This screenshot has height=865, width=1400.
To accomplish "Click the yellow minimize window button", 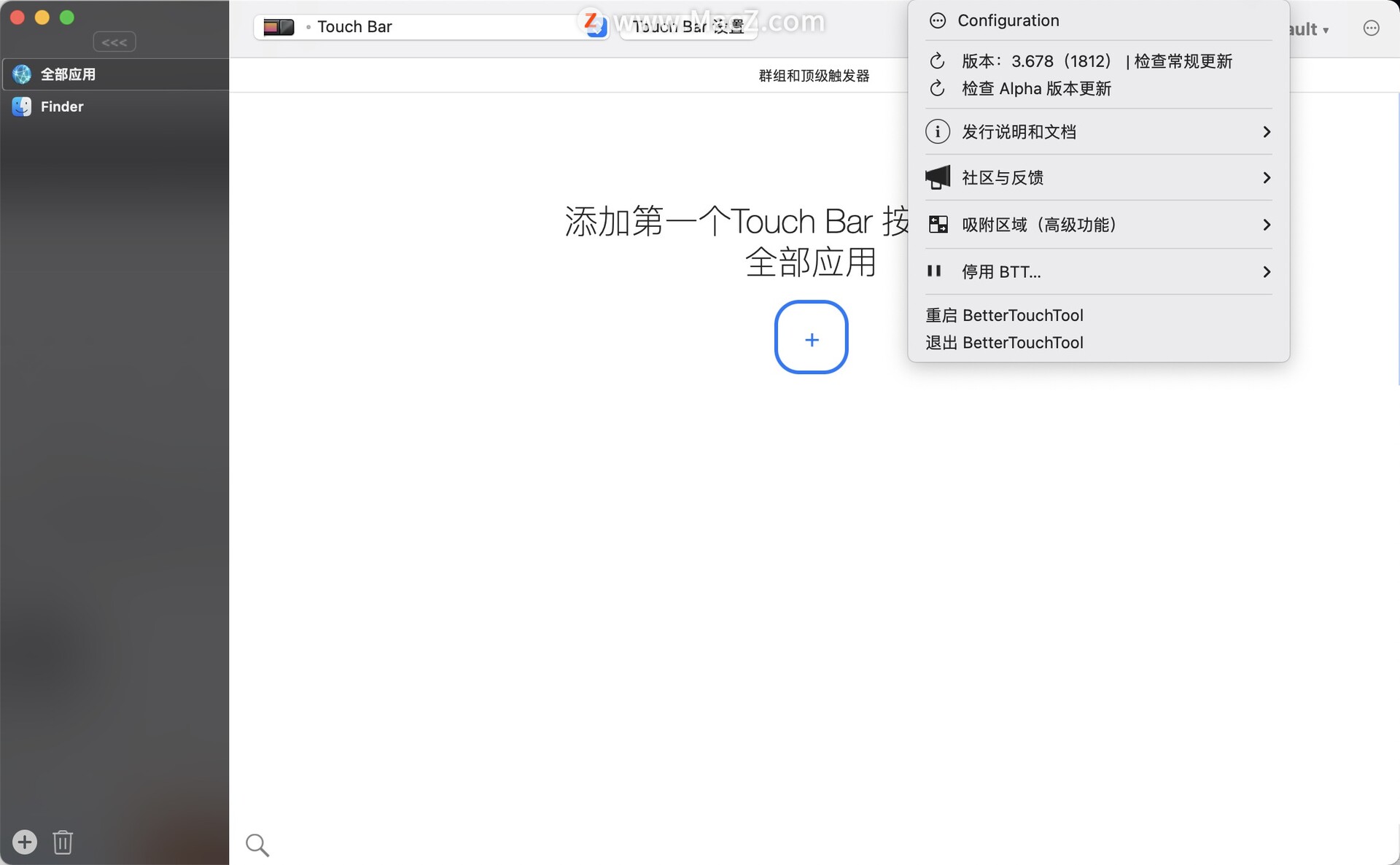I will 42,18.
